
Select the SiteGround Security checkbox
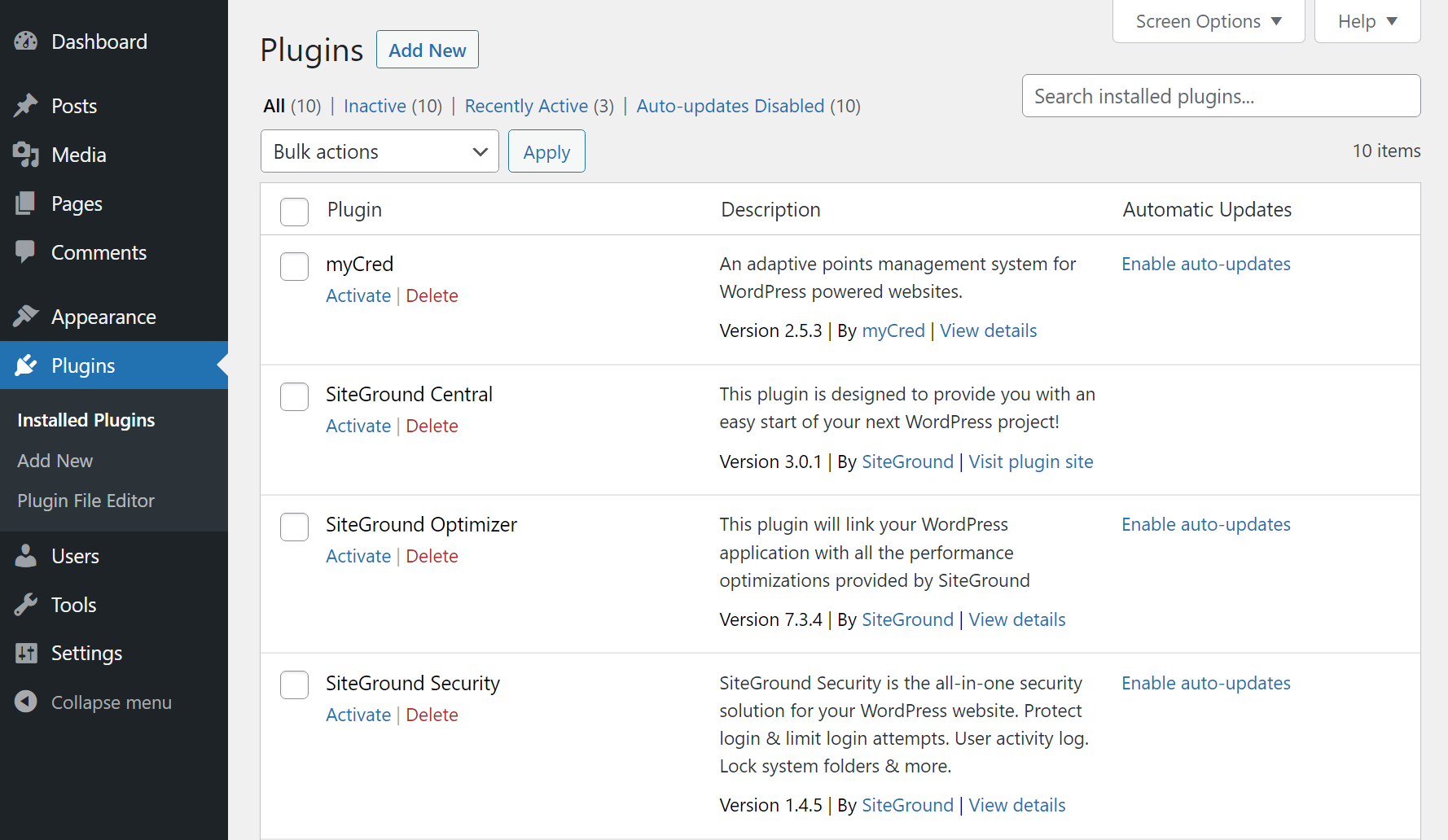coord(294,685)
